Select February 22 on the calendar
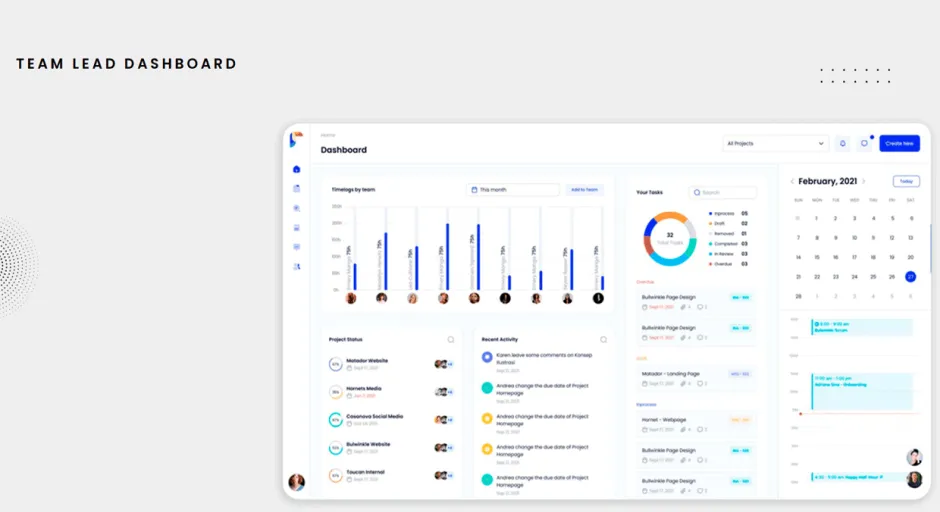The height and width of the screenshot is (512, 940). 817,277
